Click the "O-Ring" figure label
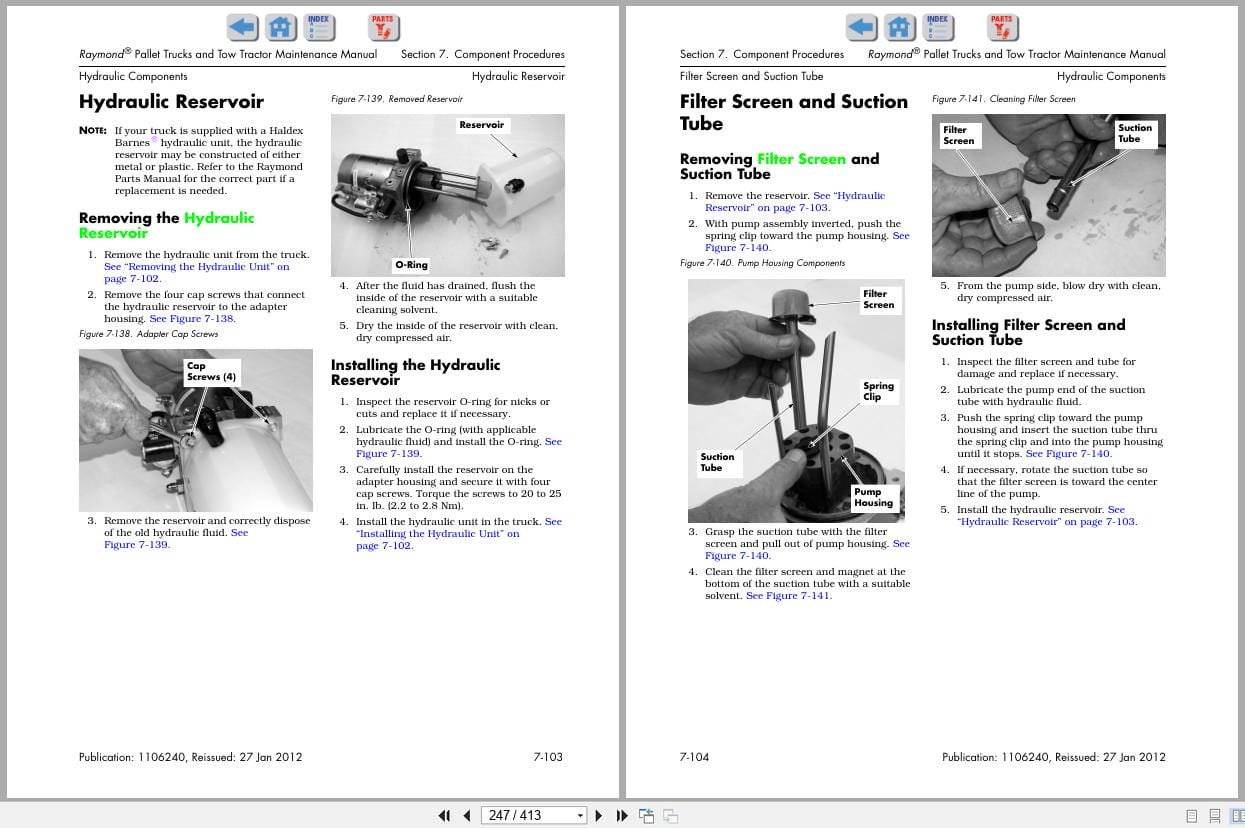 click(x=411, y=265)
